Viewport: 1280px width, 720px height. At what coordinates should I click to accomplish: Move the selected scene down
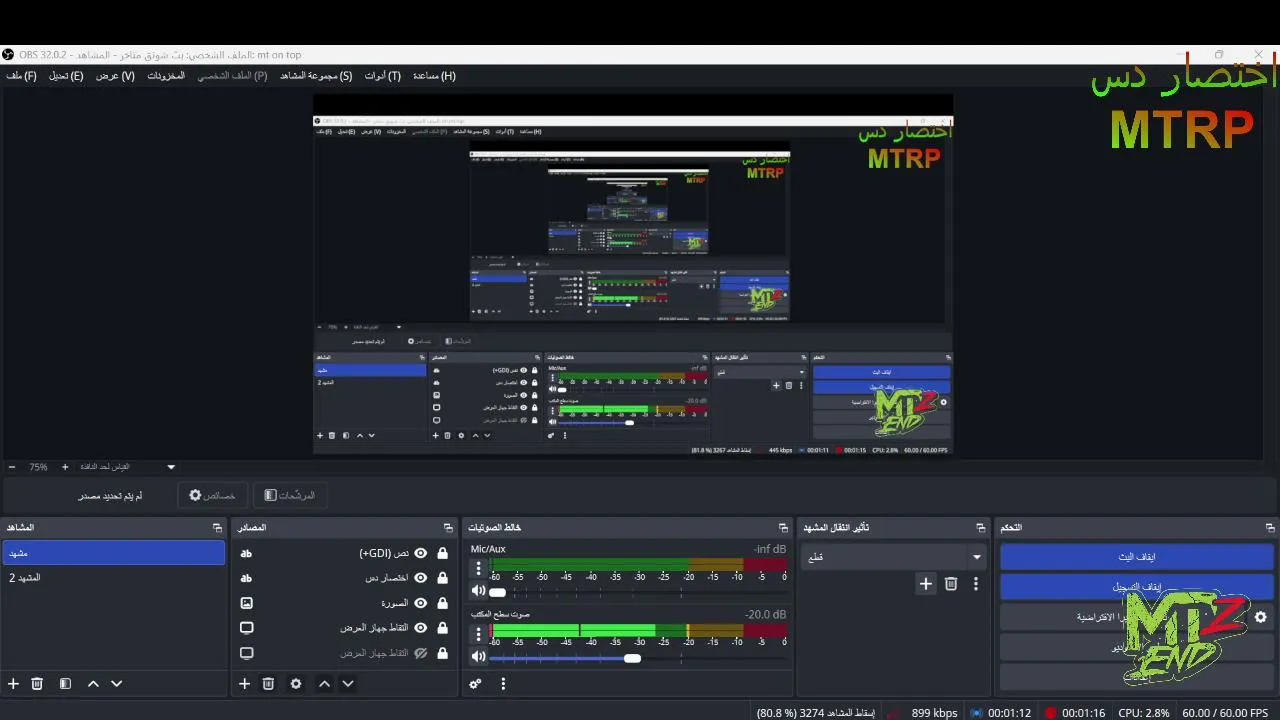116,684
